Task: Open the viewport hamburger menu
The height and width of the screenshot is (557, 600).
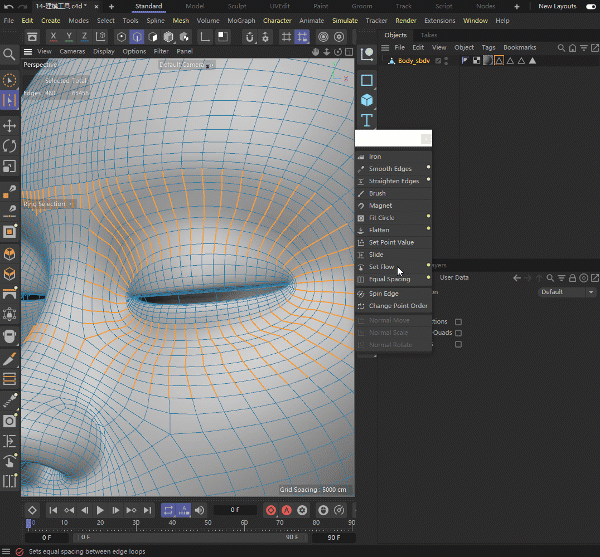Action: (27, 51)
